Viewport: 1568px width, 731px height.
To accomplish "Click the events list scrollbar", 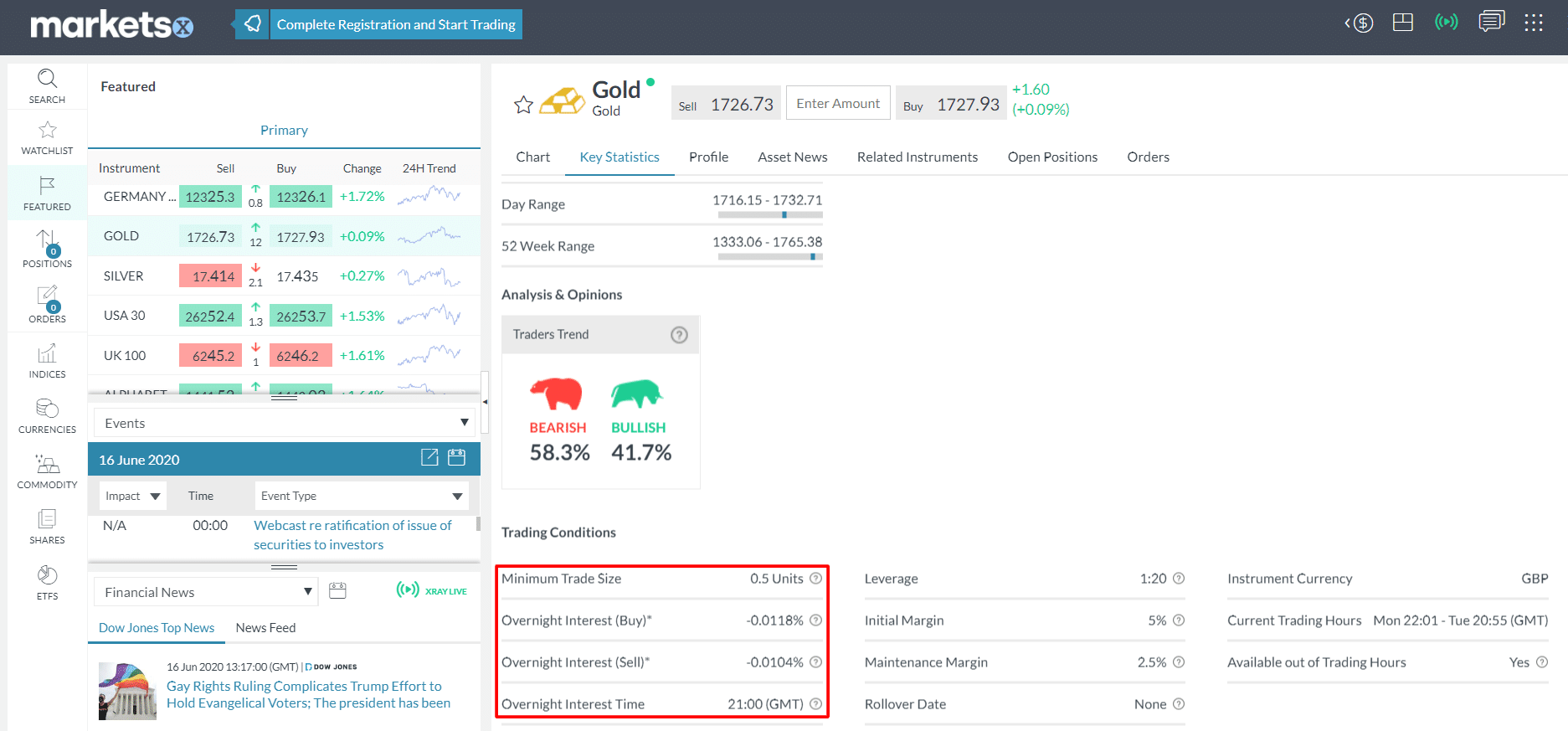I will pyautogui.click(x=478, y=524).
